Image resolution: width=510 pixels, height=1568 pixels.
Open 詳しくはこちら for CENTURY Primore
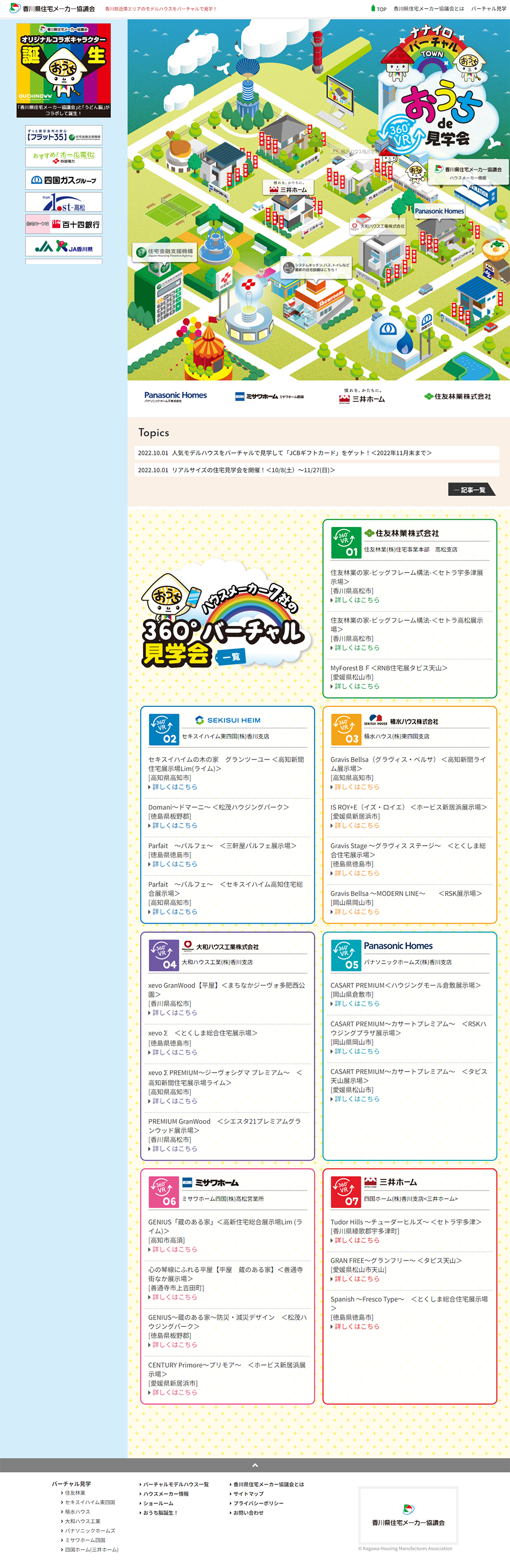pos(174,1393)
